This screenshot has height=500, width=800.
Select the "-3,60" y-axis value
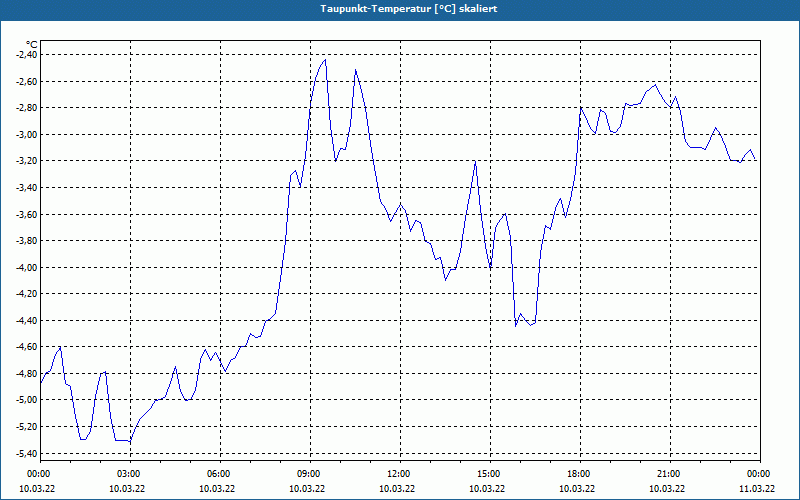25,214
